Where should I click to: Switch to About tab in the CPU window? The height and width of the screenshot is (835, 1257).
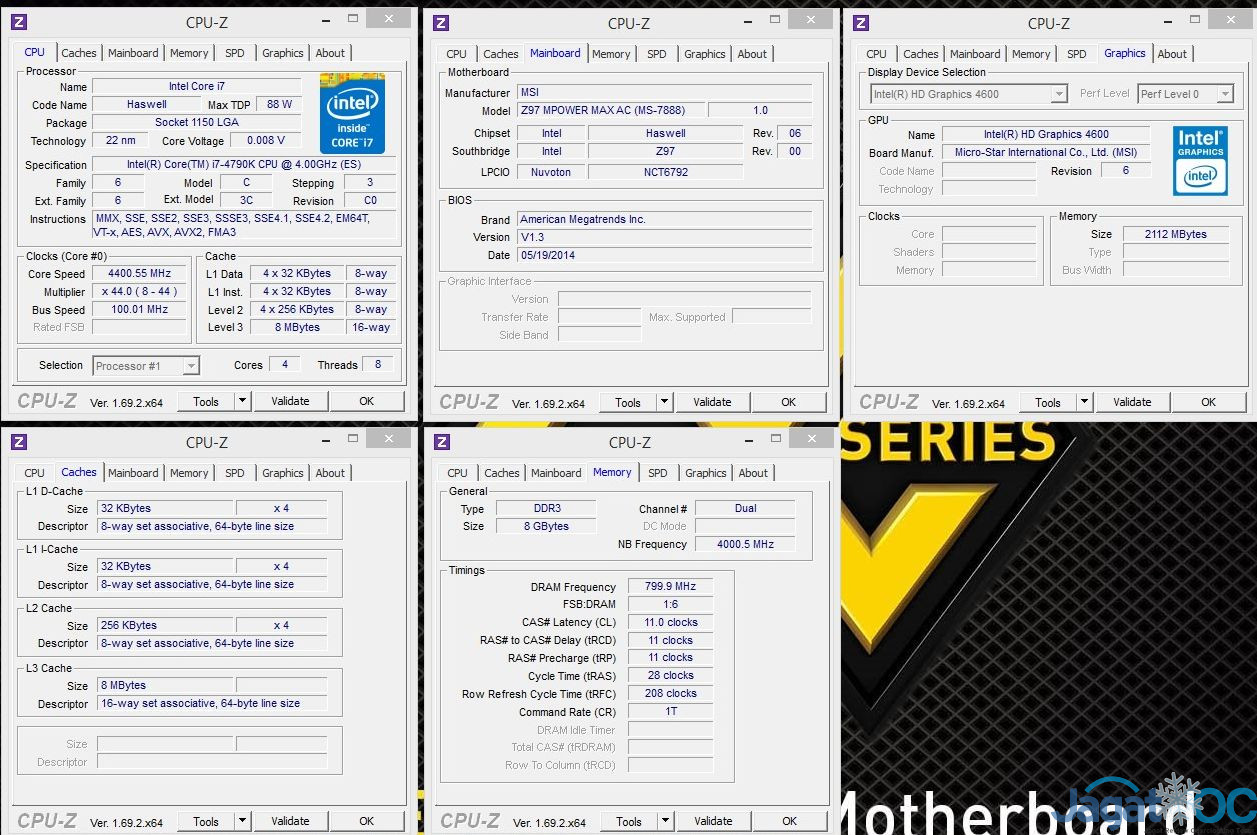(330, 53)
